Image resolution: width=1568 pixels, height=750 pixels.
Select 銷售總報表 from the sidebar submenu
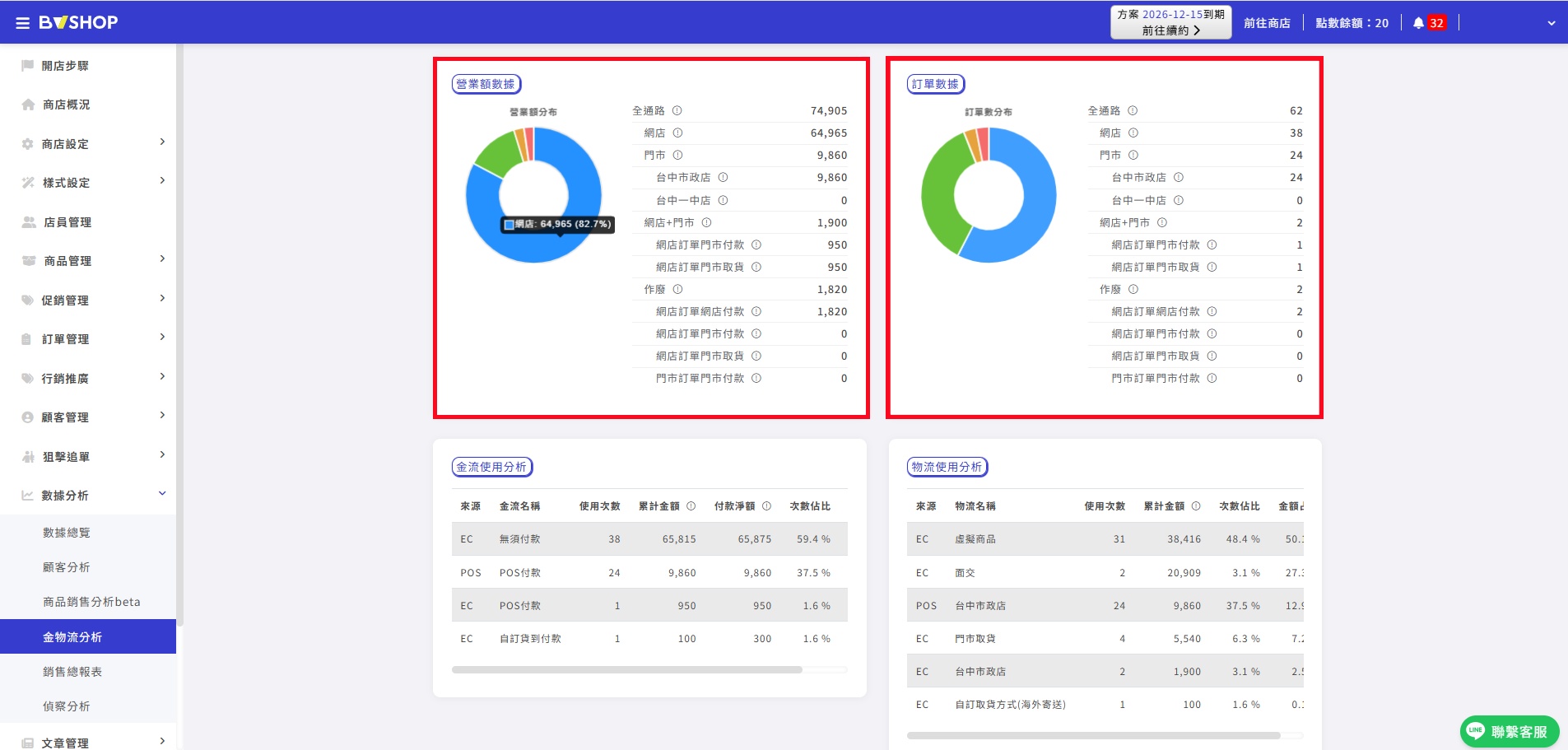[x=72, y=672]
